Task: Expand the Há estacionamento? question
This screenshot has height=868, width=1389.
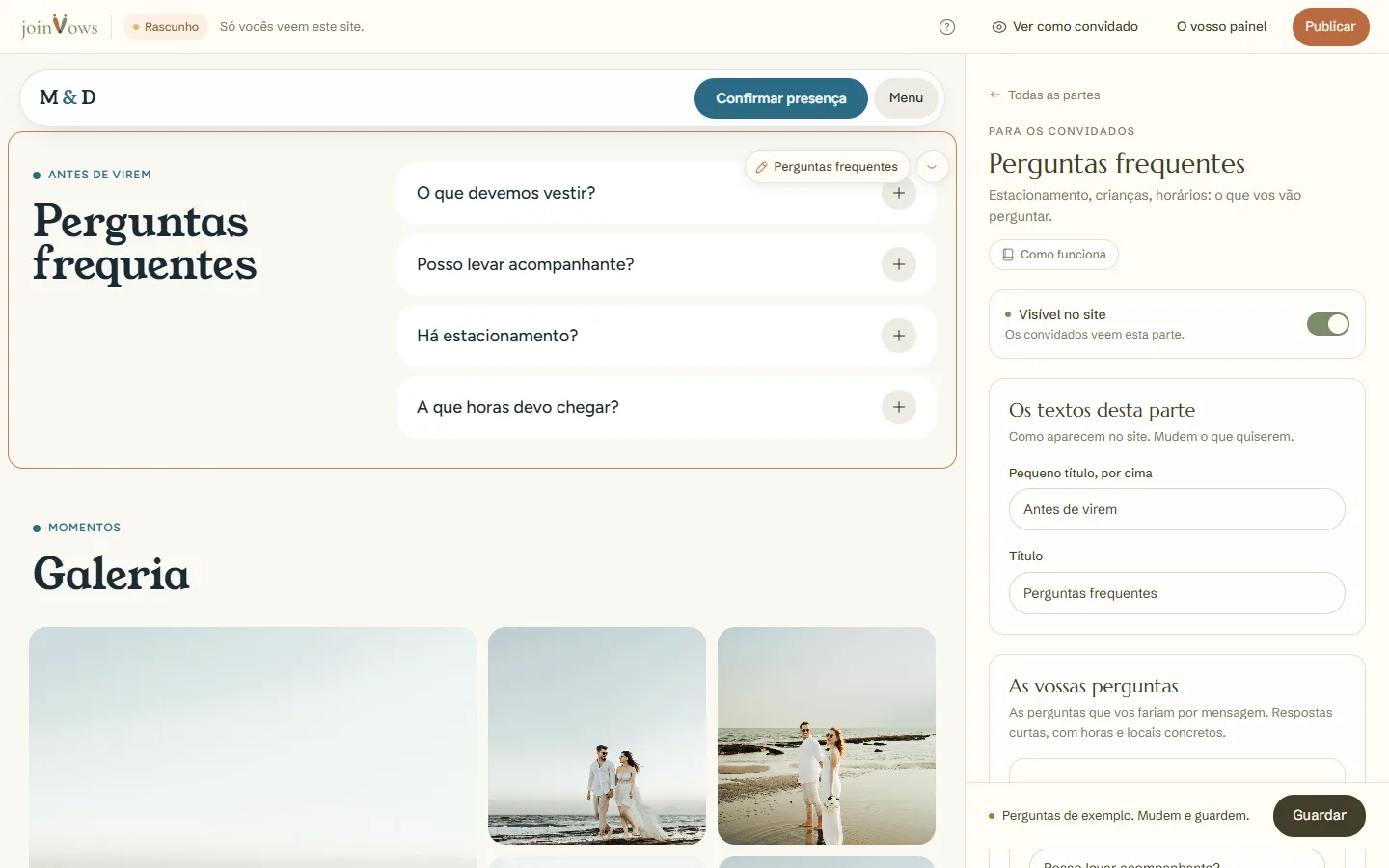Action: pyautogui.click(x=666, y=336)
